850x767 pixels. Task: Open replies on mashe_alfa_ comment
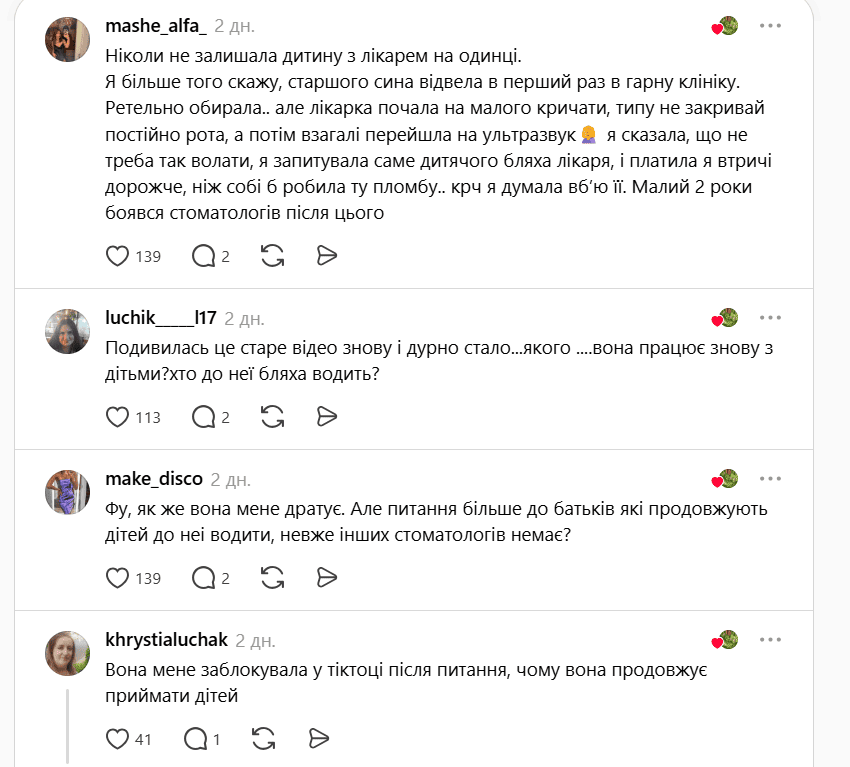click(204, 256)
